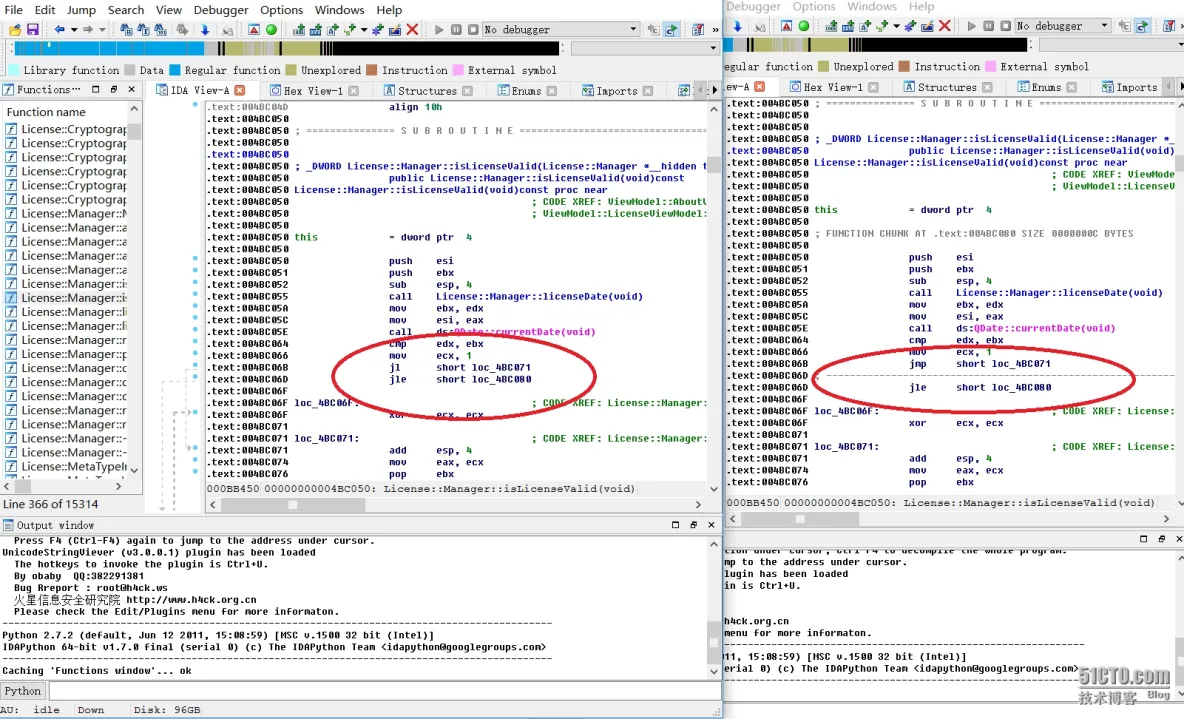Screen dimensions: 1184x719
Task: Open the Options menu in right window
Action: point(814,6)
